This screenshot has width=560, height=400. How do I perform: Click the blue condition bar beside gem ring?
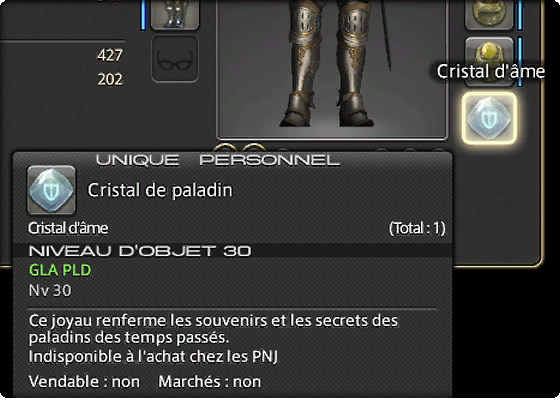click(x=520, y=61)
